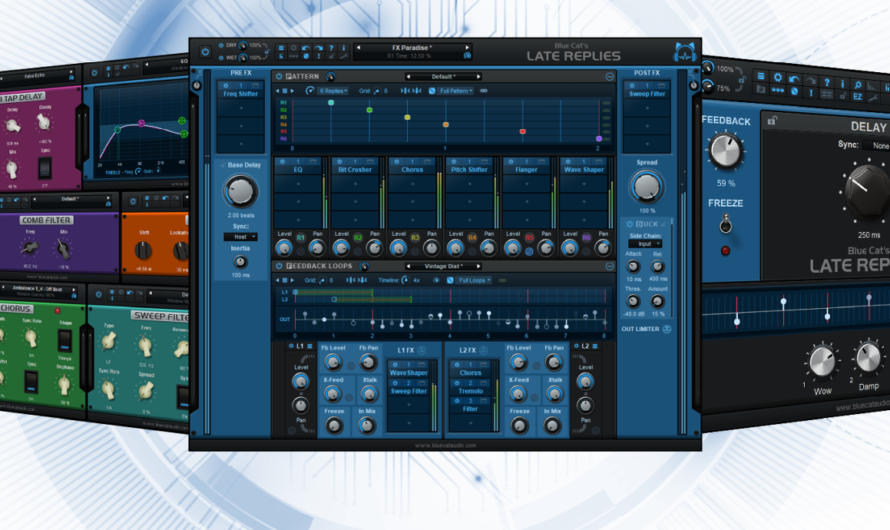Image resolution: width=890 pixels, height=530 pixels.
Task: Open the Full Loops dropdown
Action: point(475,280)
